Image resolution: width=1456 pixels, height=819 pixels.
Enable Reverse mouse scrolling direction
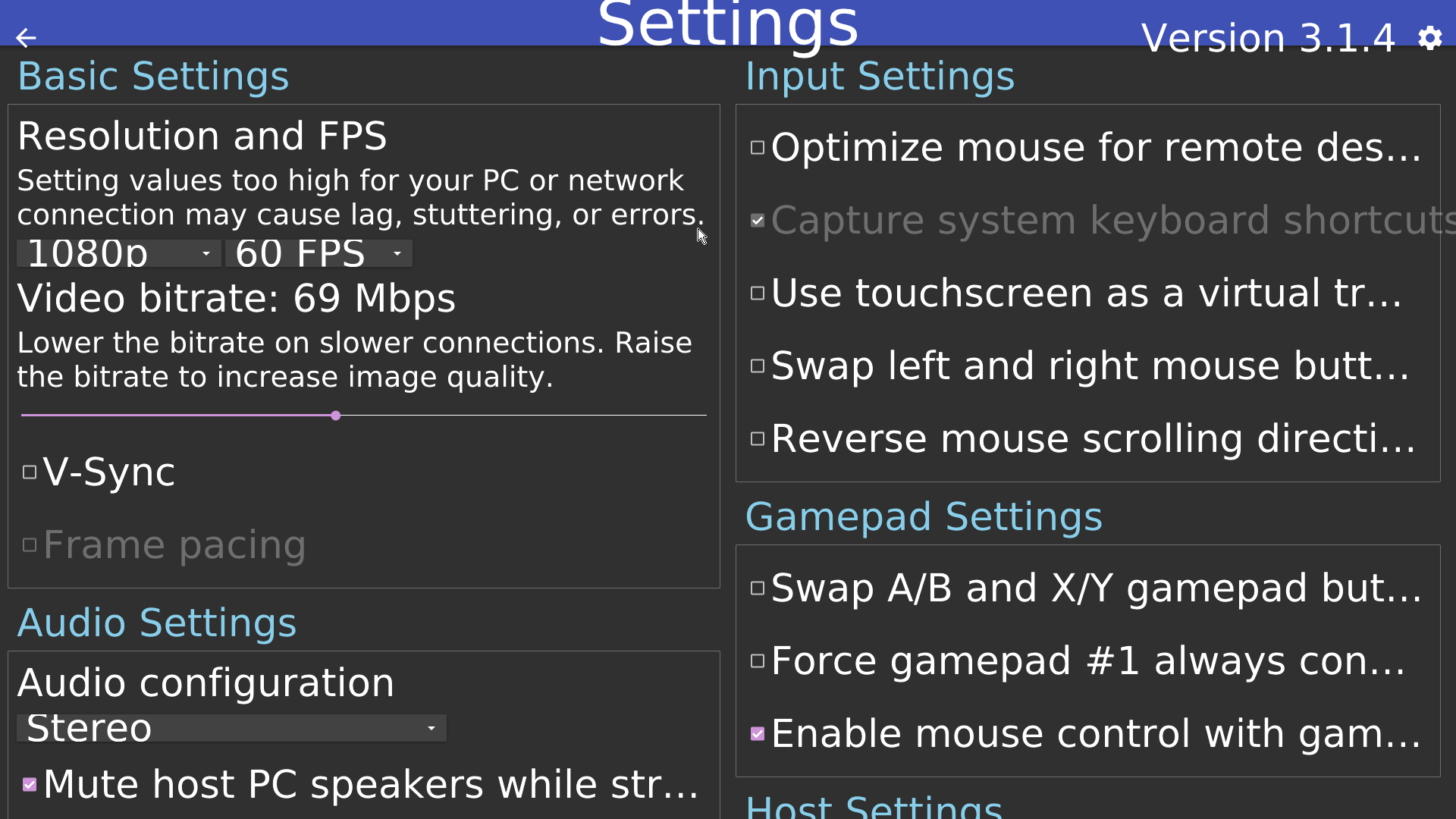point(758,439)
